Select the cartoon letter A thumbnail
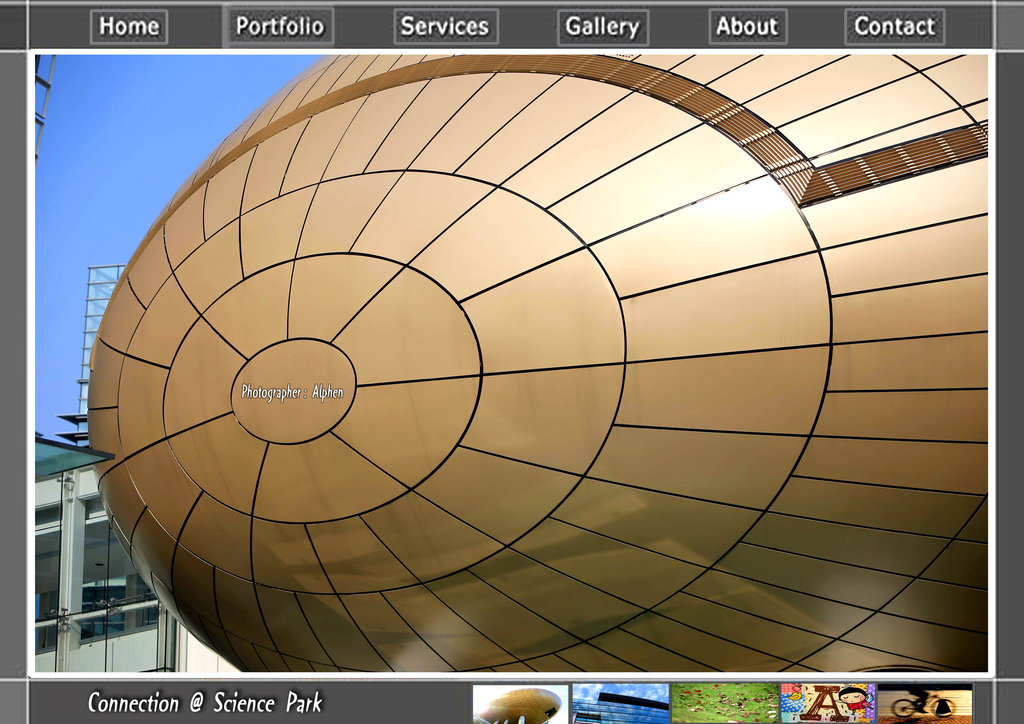 (827, 704)
